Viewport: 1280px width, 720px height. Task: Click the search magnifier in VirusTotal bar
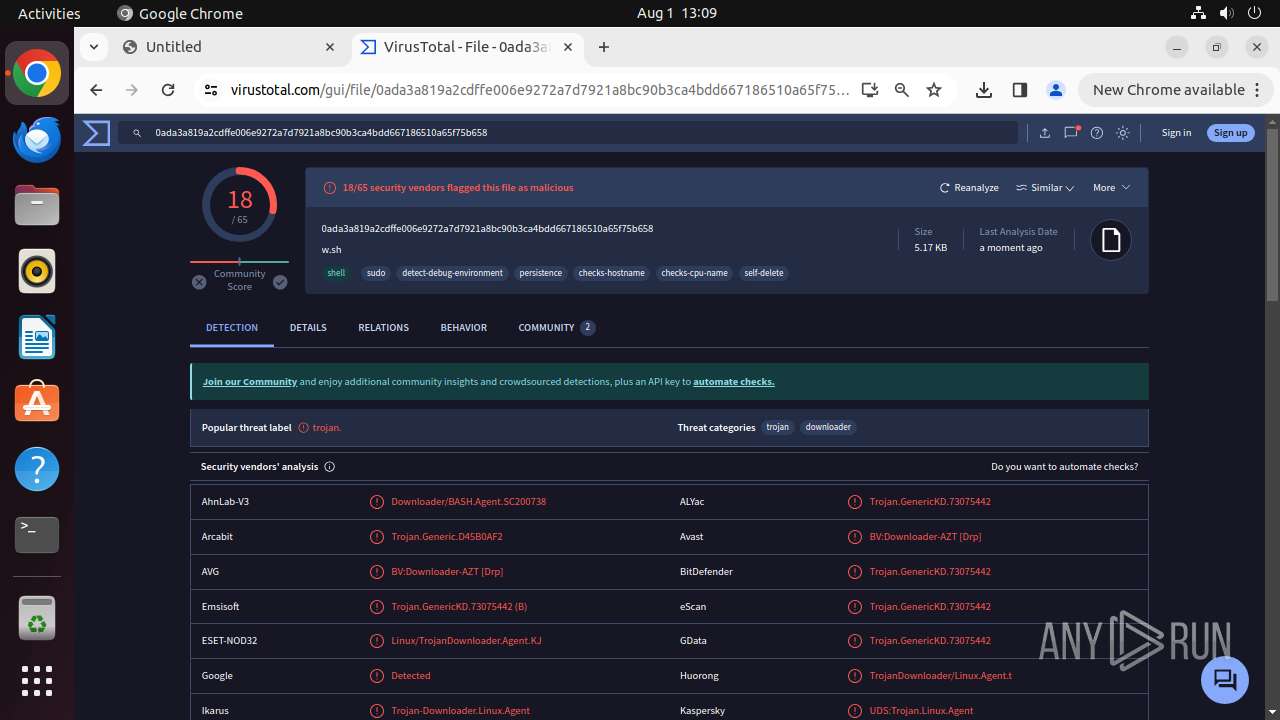click(138, 132)
